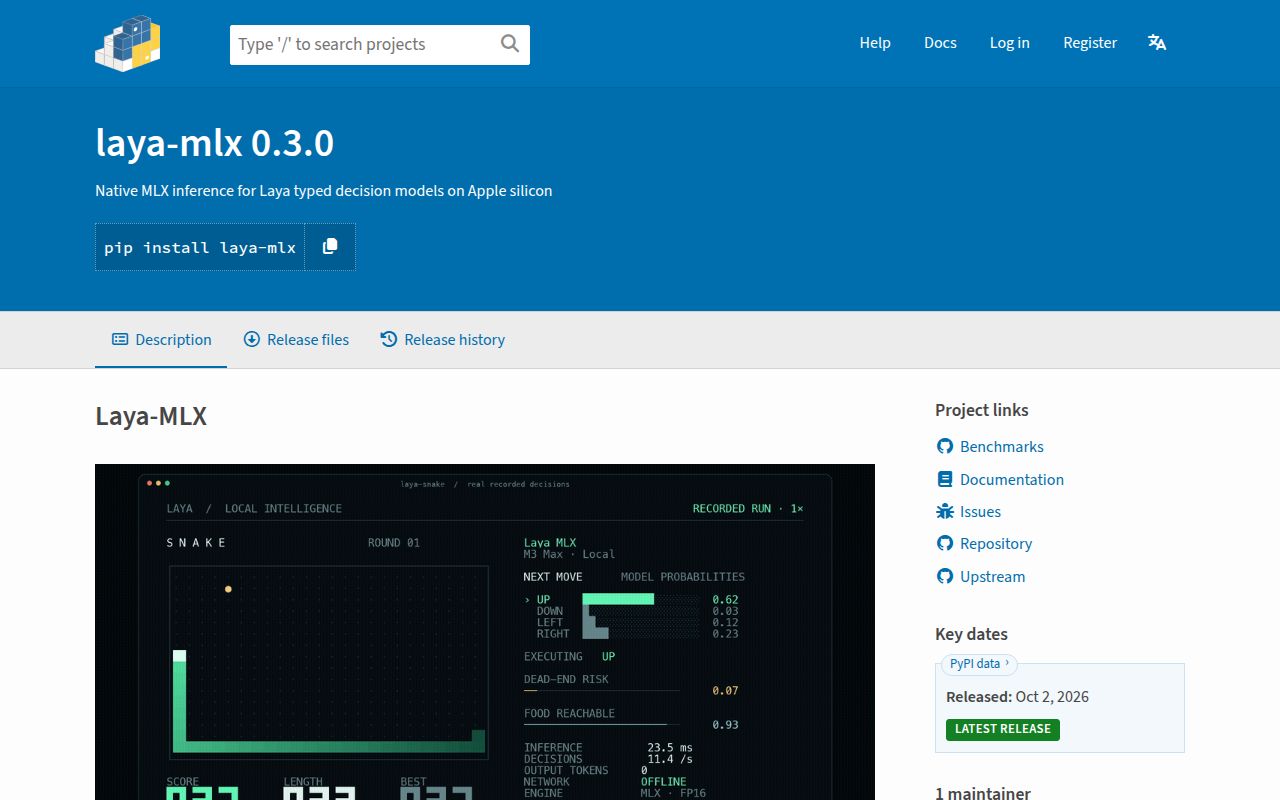1280x800 pixels.
Task: Click the Description tab icon
Action: [x=120, y=340]
